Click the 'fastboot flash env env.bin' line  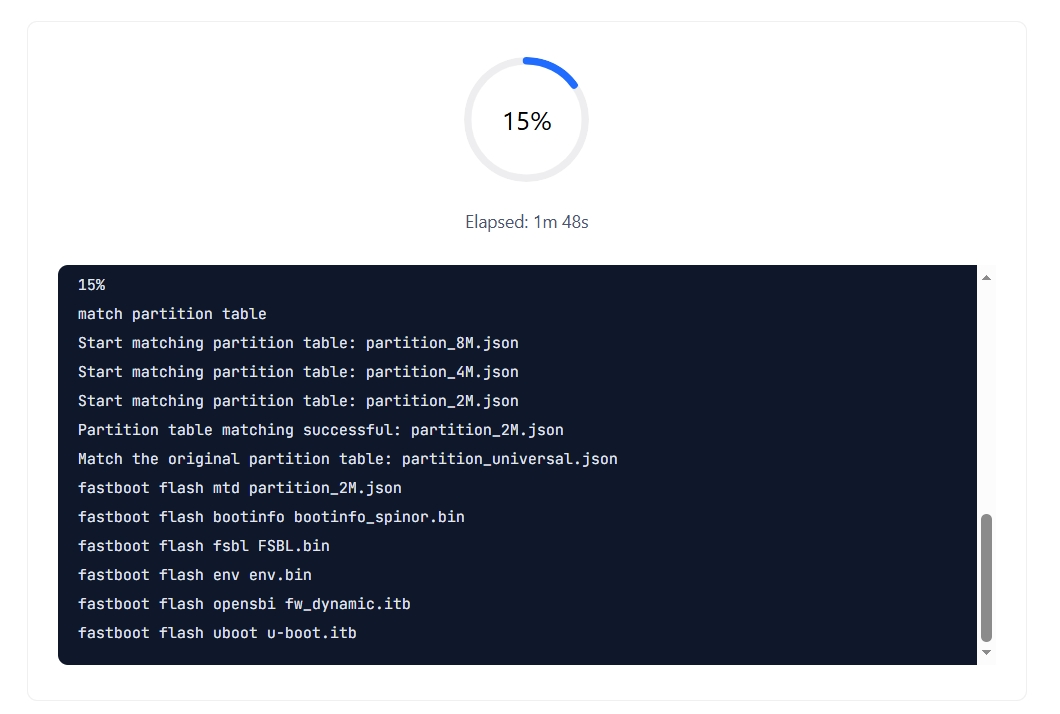coord(195,575)
